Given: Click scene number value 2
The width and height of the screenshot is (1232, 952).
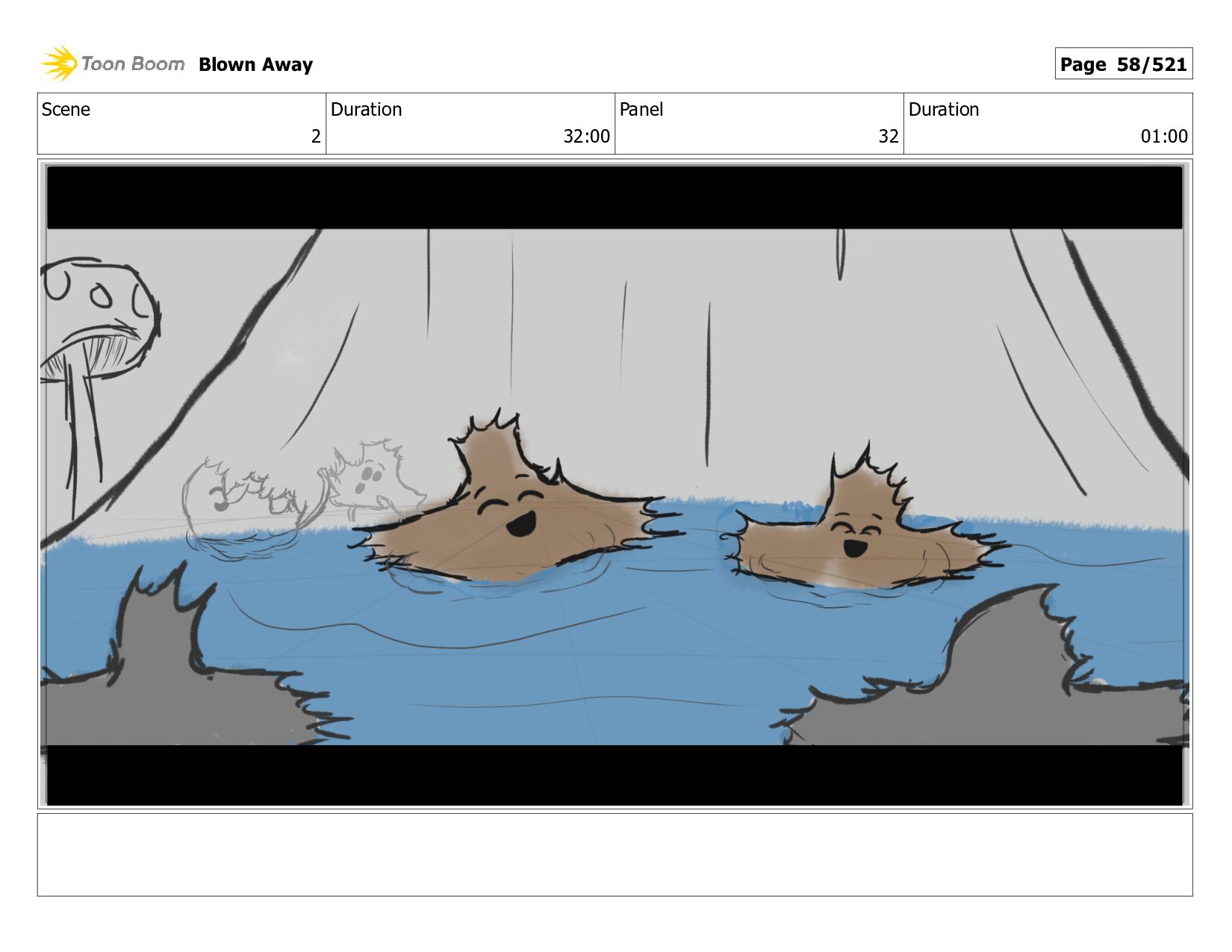Looking at the screenshot, I should [316, 137].
